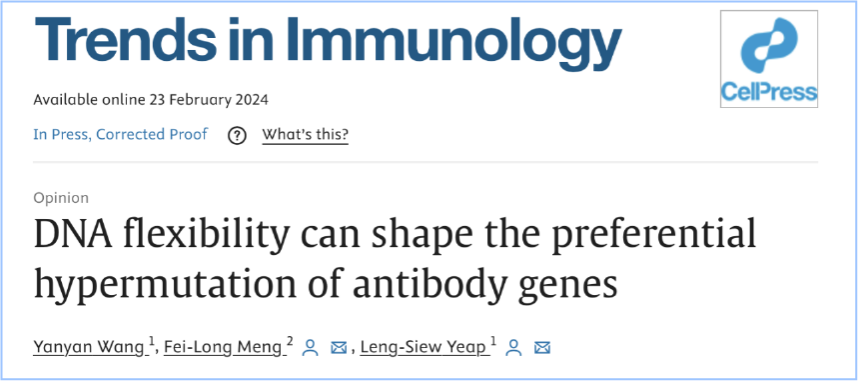Viewport: 858px width, 382px height.
Task: Click the envelope email icon beside Leng-Siew Yeap
Action: (x=542, y=348)
